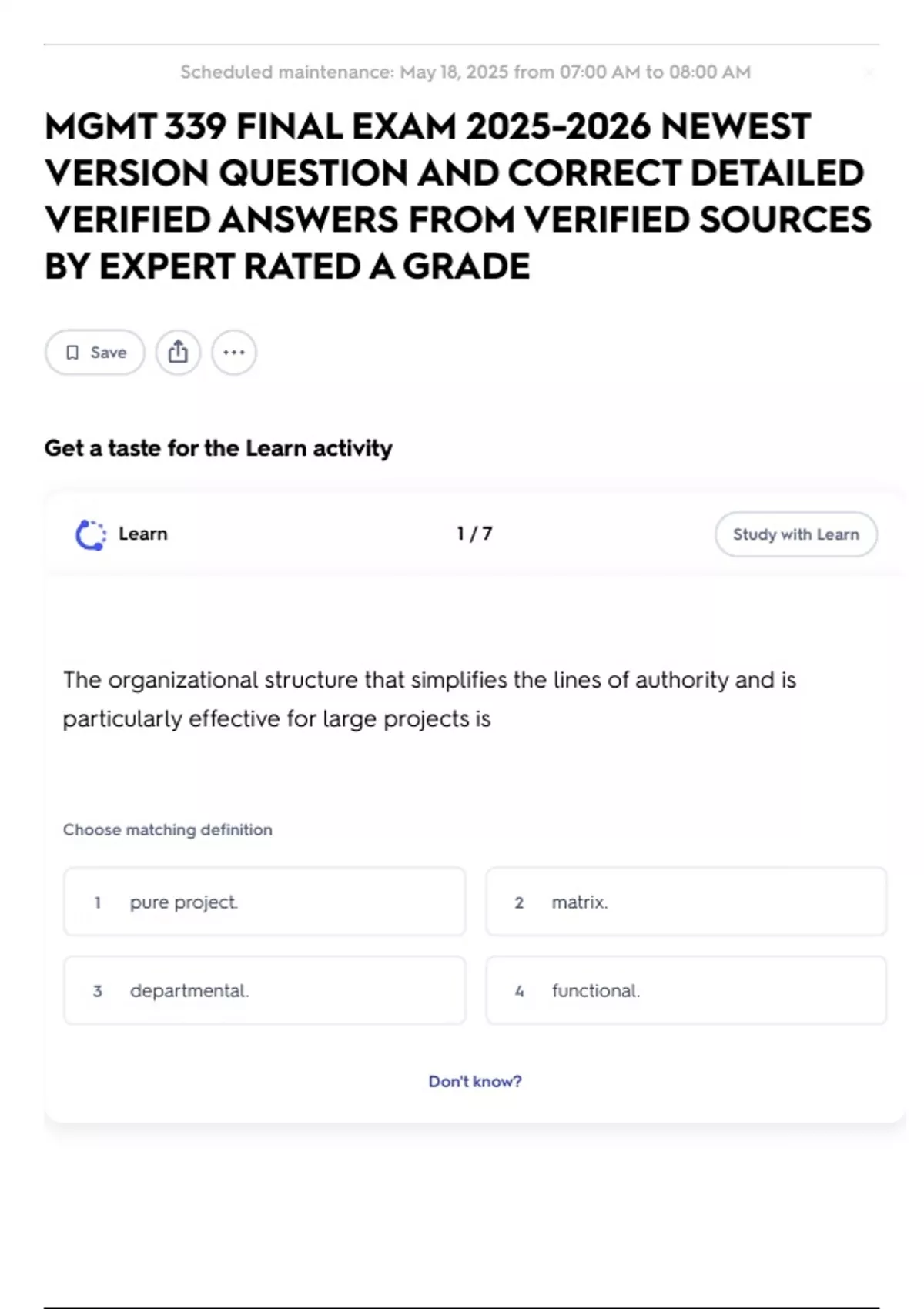
Task: Select the 'matrix.' answer option
Action: tap(685, 902)
